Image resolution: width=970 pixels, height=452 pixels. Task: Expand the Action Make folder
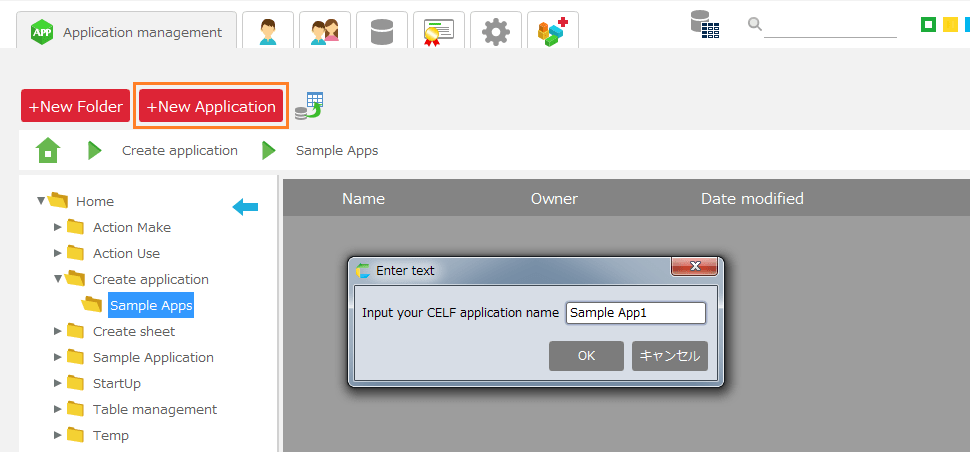pyautogui.click(x=58, y=227)
